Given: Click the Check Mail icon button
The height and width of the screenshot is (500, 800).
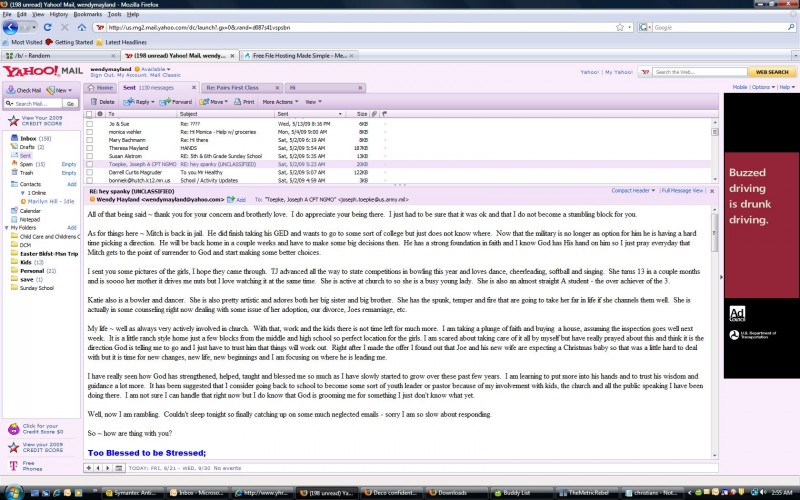Looking at the screenshot, I should 23,90.
